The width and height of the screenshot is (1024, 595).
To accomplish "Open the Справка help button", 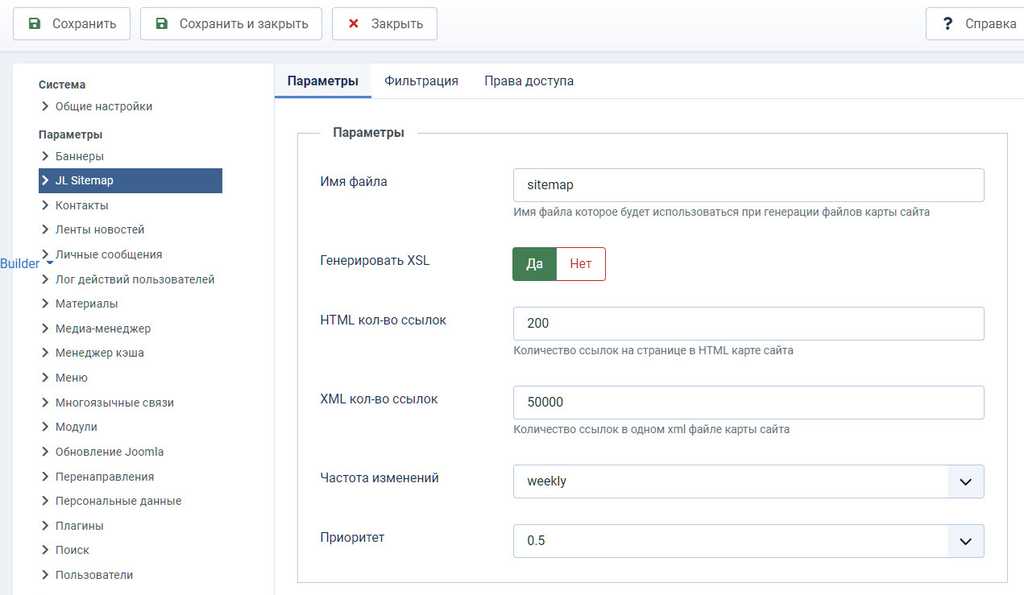I will coord(975,24).
